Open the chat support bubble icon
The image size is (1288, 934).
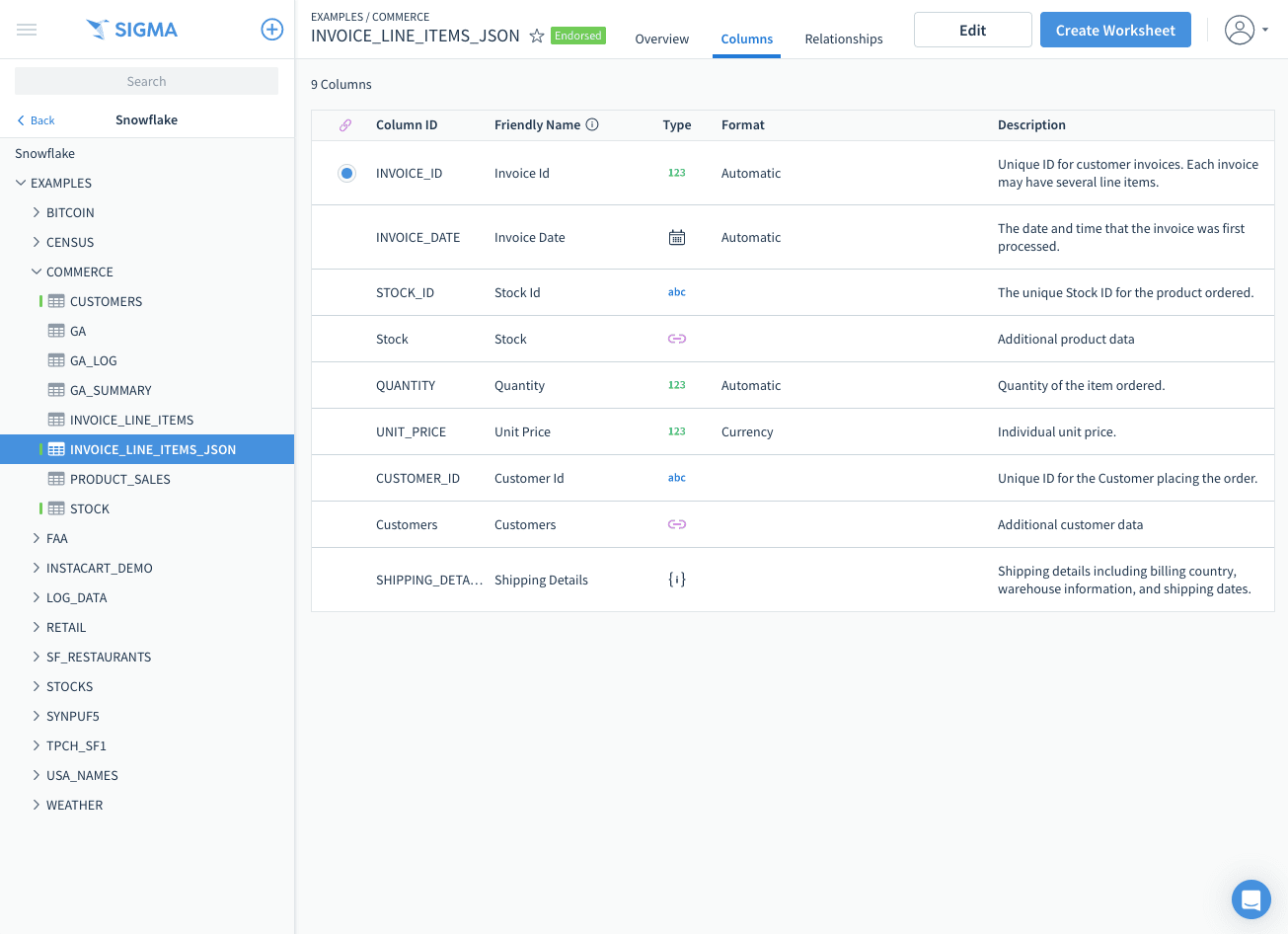point(1250,899)
